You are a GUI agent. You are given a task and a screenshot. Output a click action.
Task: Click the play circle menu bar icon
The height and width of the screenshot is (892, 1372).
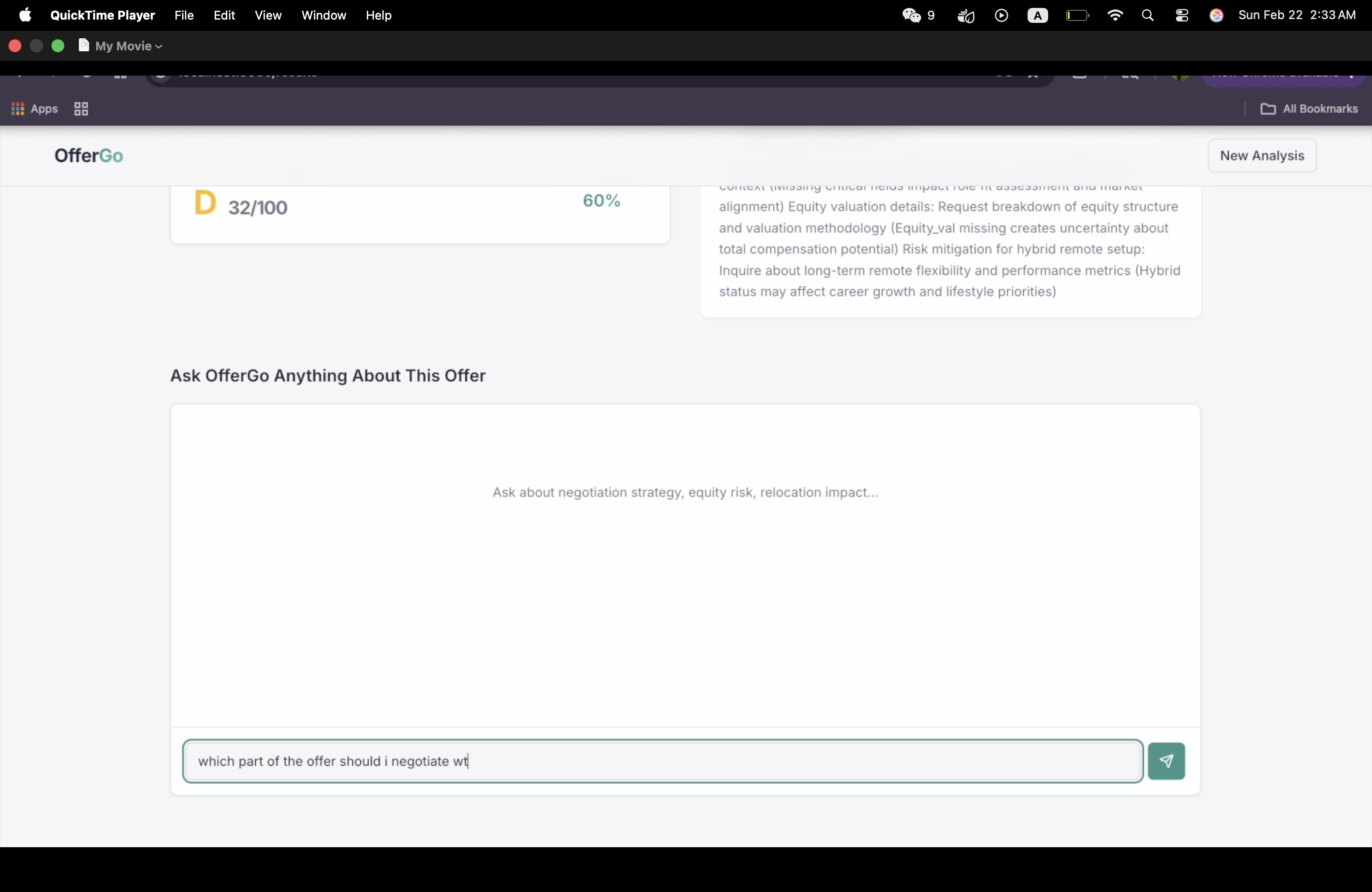point(1001,15)
